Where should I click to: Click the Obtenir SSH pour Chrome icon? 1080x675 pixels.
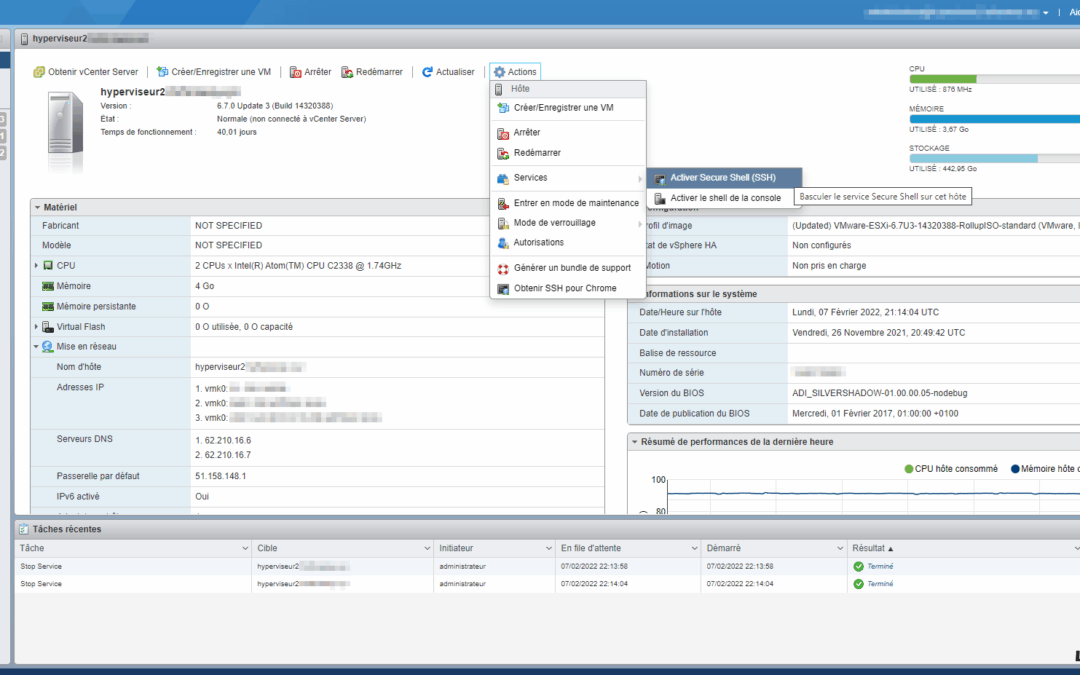tap(503, 289)
